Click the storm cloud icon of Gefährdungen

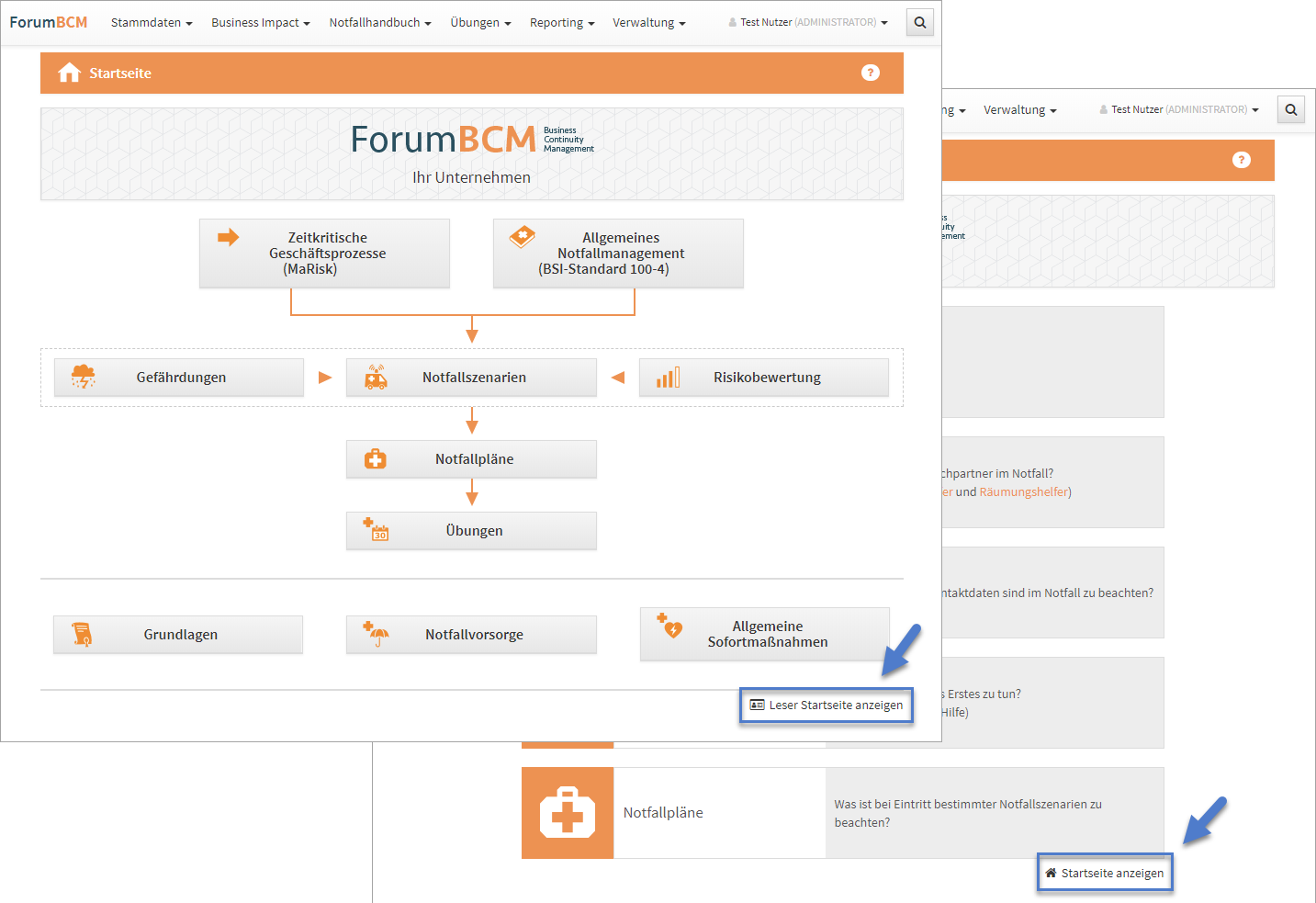pyautogui.click(x=84, y=377)
